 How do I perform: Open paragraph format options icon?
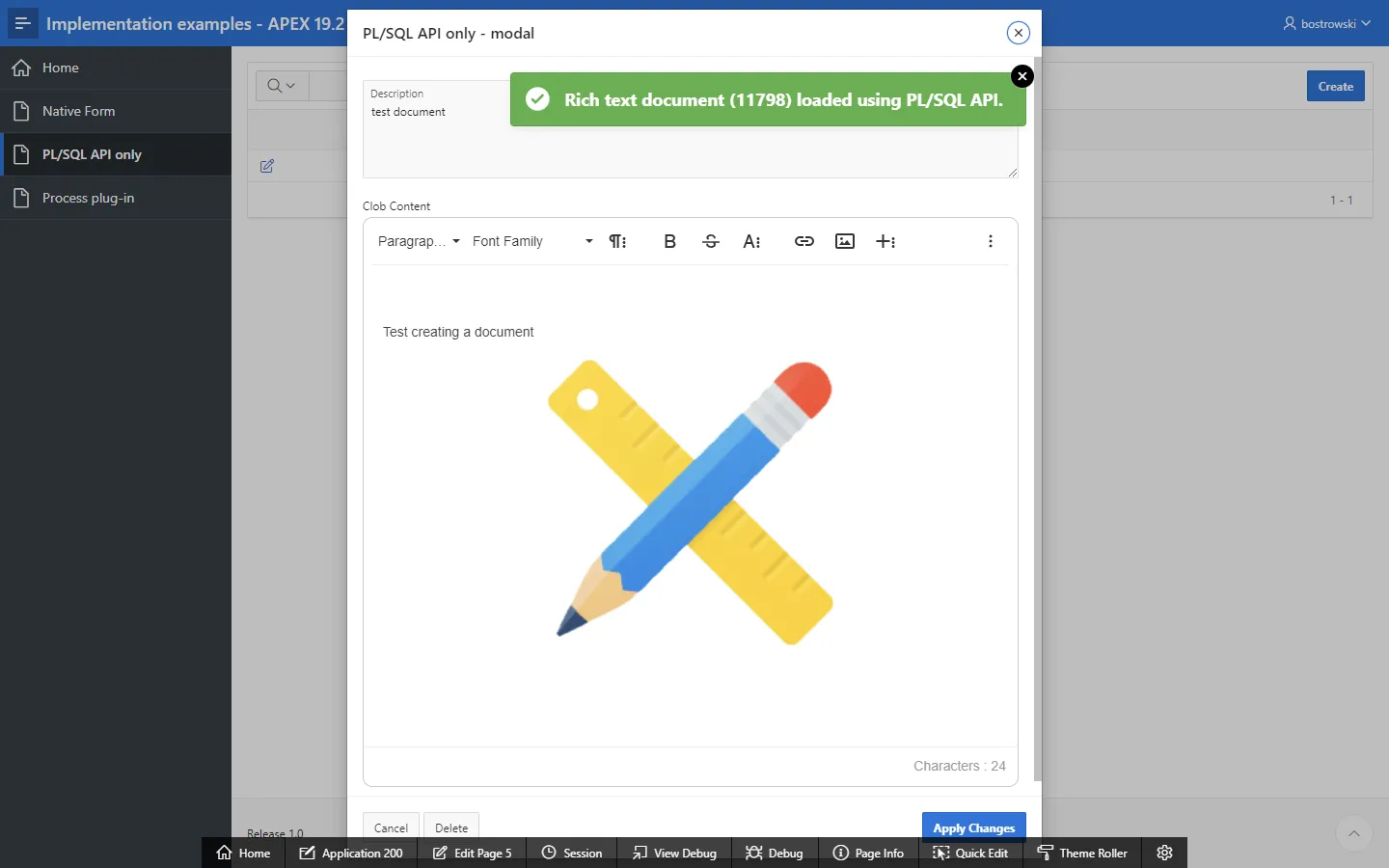point(617,241)
